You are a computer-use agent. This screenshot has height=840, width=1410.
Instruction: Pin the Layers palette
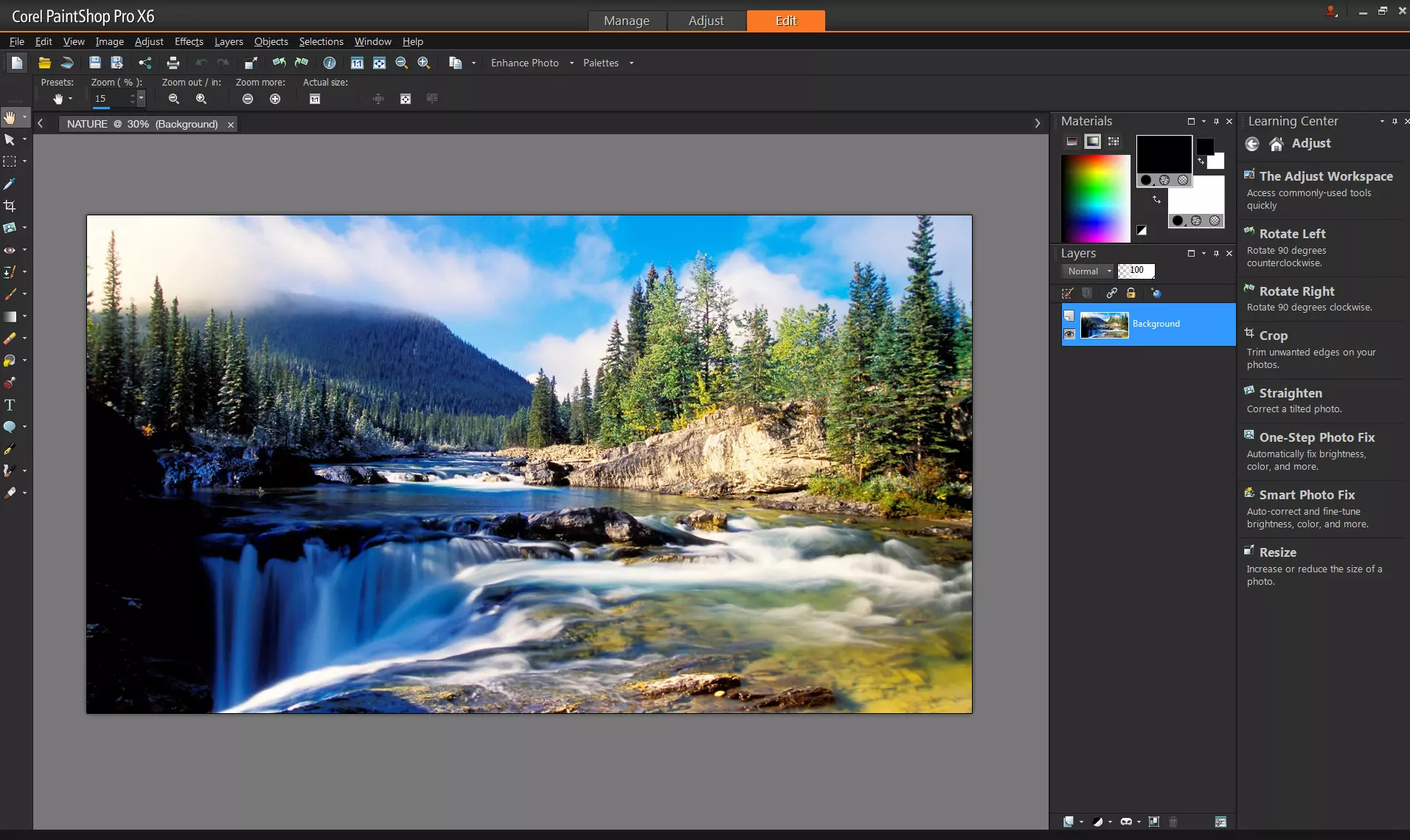tap(1215, 254)
